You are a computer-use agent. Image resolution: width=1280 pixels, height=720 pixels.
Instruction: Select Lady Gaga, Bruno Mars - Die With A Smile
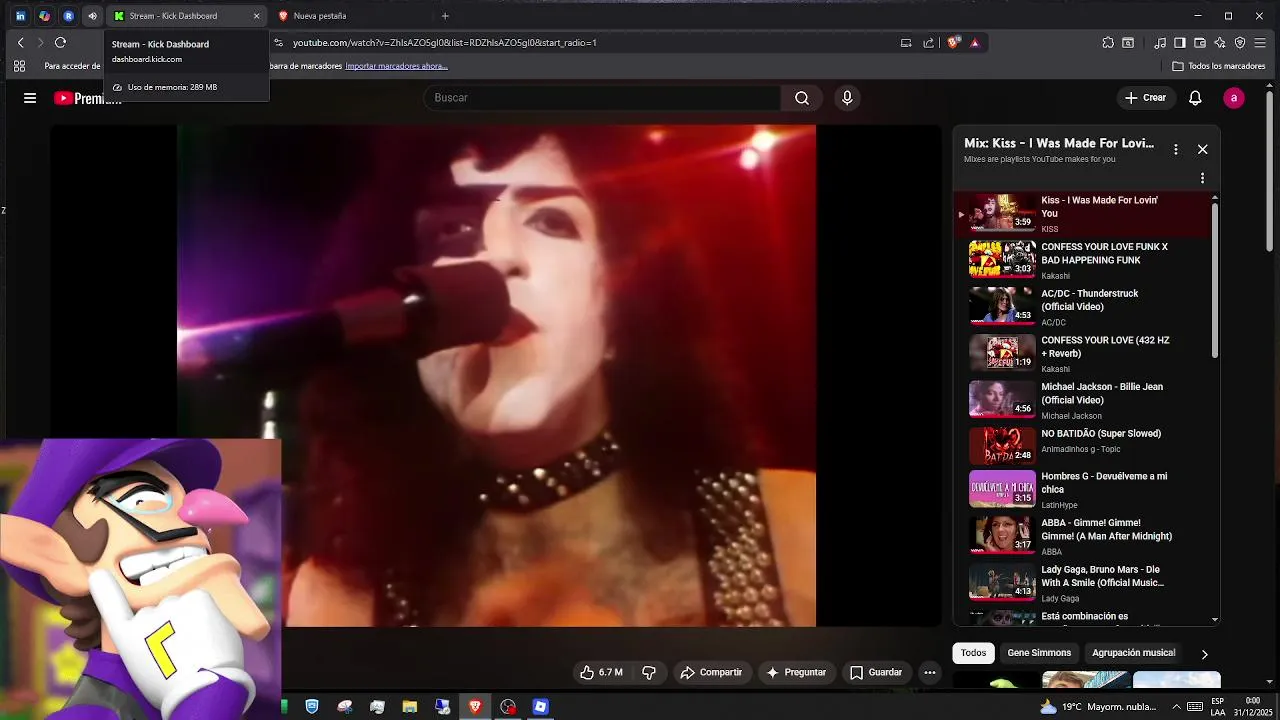[x=1082, y=583]
